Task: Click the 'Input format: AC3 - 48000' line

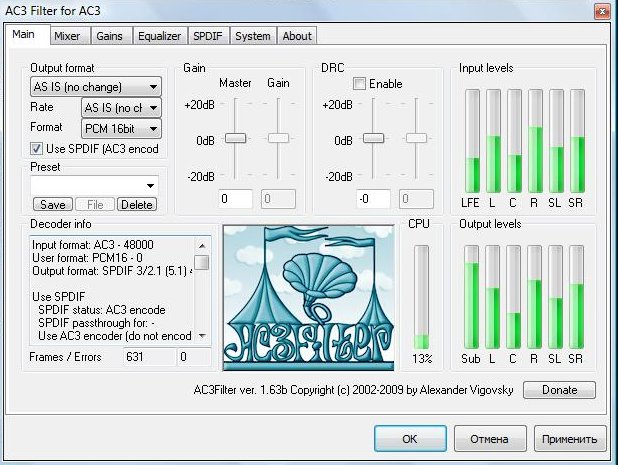Action: pos(93,245)
